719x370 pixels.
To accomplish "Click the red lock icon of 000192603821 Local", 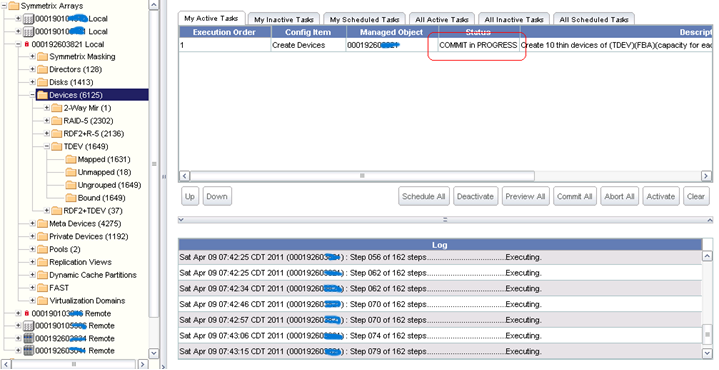I will pyautogui.click(x=27, y=44).
